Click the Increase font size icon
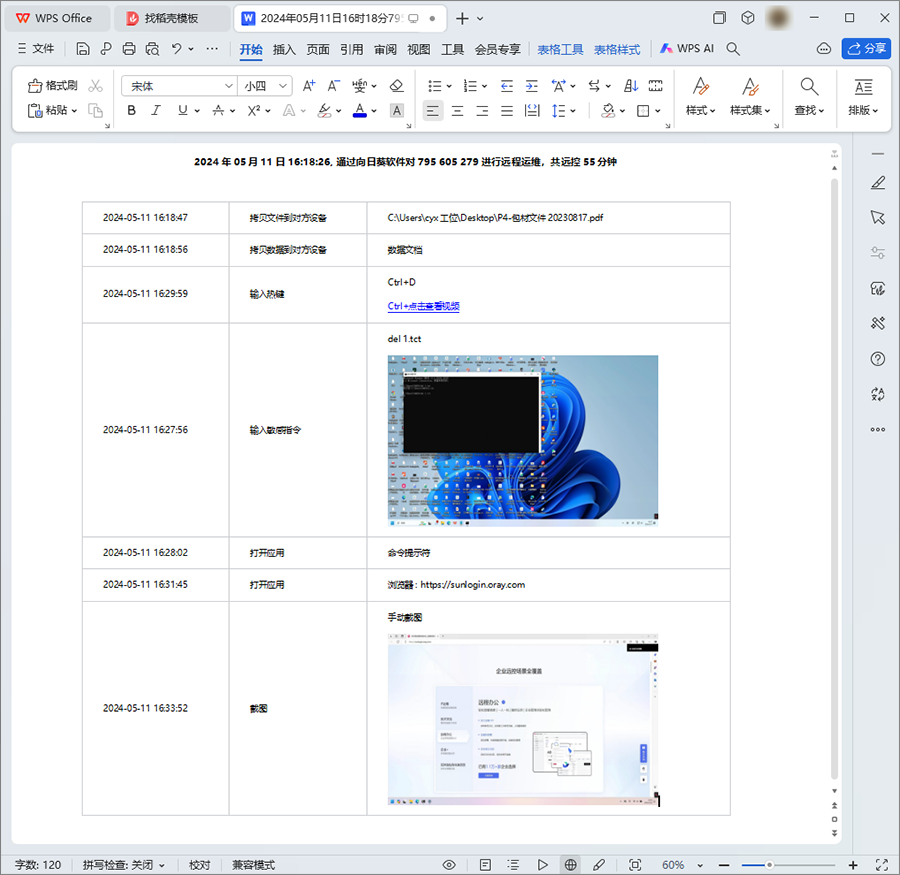Image resolution: width=900 pixels, height=875 pixels. click(x=309, y=86)
